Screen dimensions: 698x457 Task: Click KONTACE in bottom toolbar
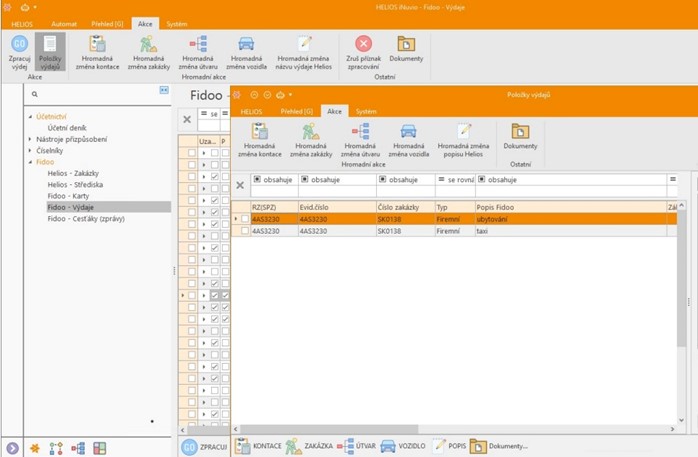[258, 446]
